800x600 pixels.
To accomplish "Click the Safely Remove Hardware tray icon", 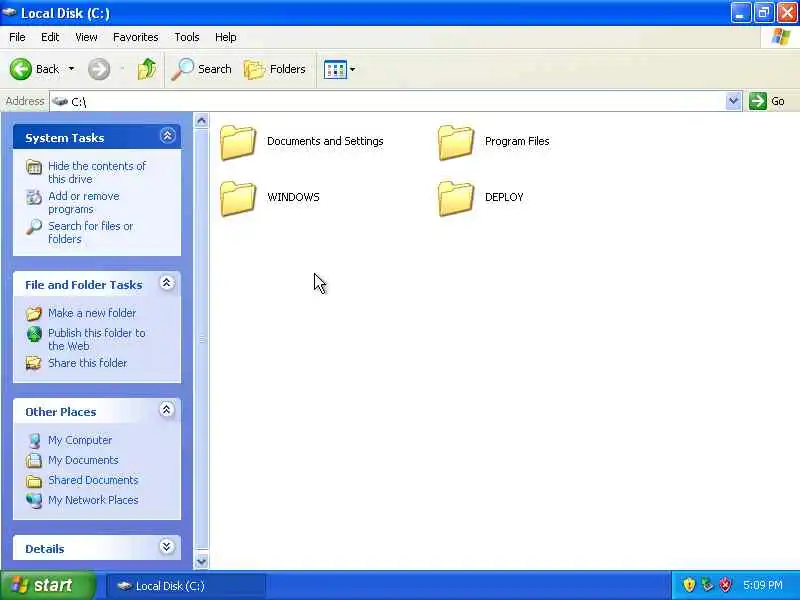I will click(x=707, y=585).
